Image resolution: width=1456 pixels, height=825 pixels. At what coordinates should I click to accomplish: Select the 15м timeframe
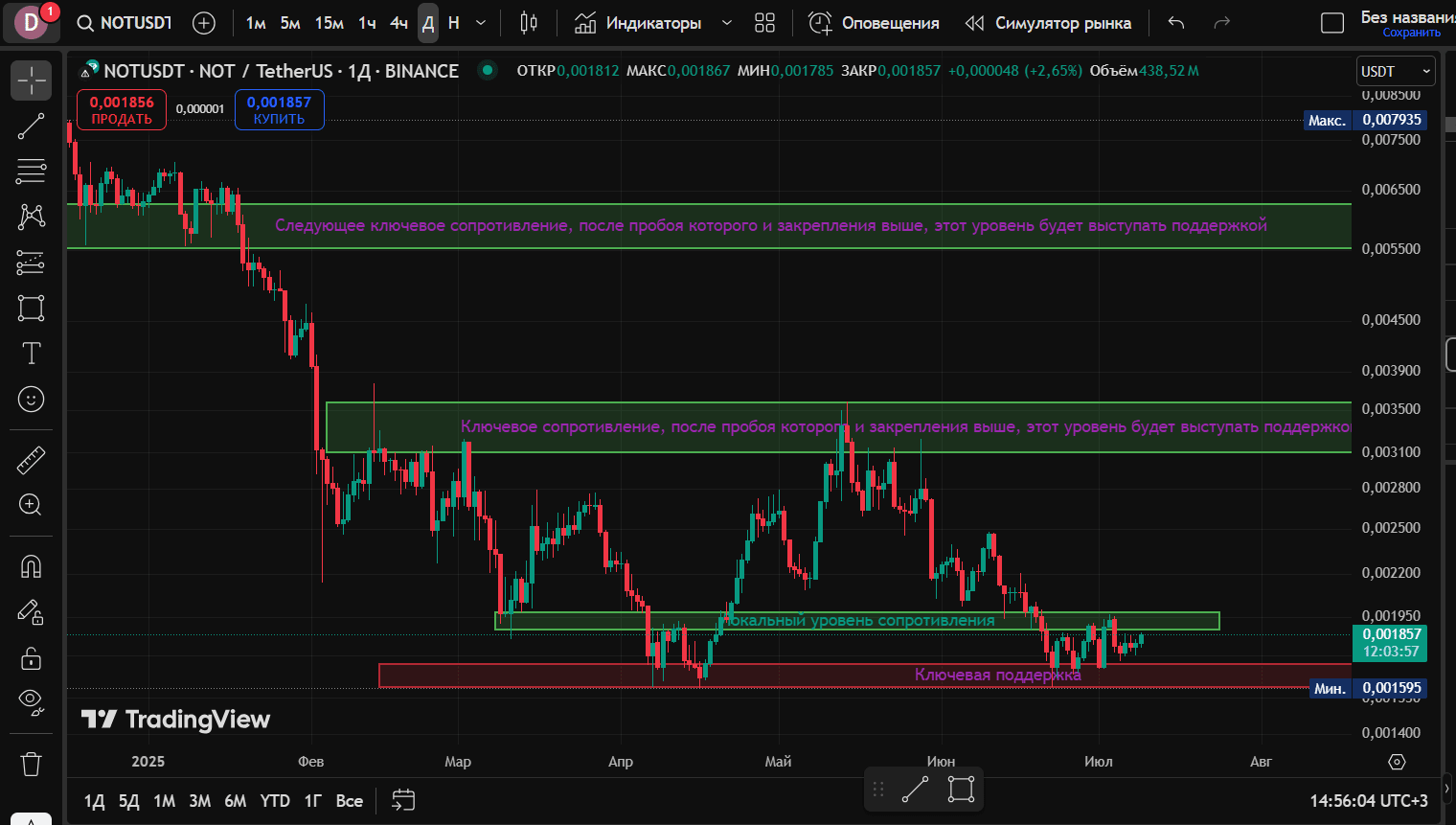[x=330, y=23]
